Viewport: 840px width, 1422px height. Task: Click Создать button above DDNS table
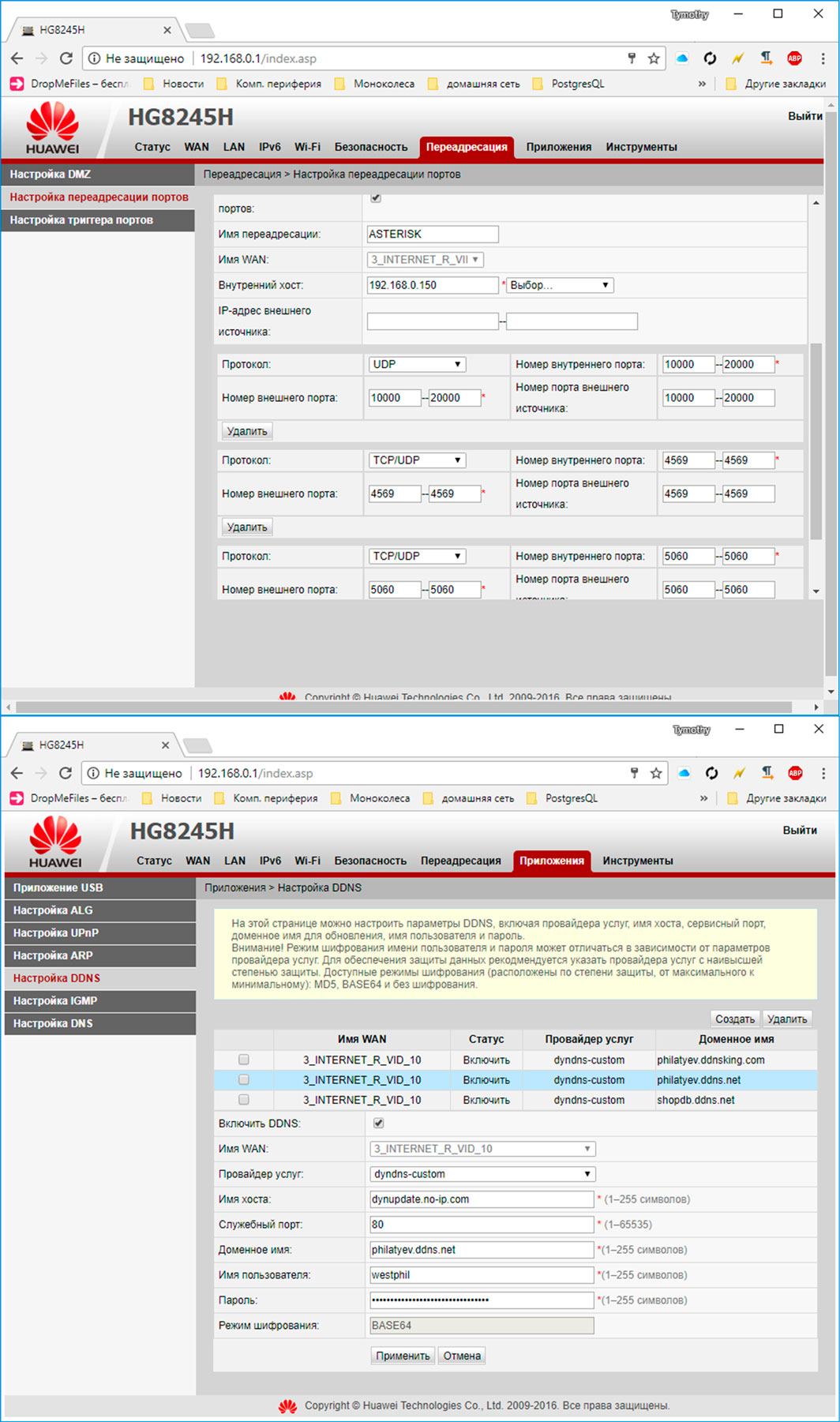pos(734,1019)
